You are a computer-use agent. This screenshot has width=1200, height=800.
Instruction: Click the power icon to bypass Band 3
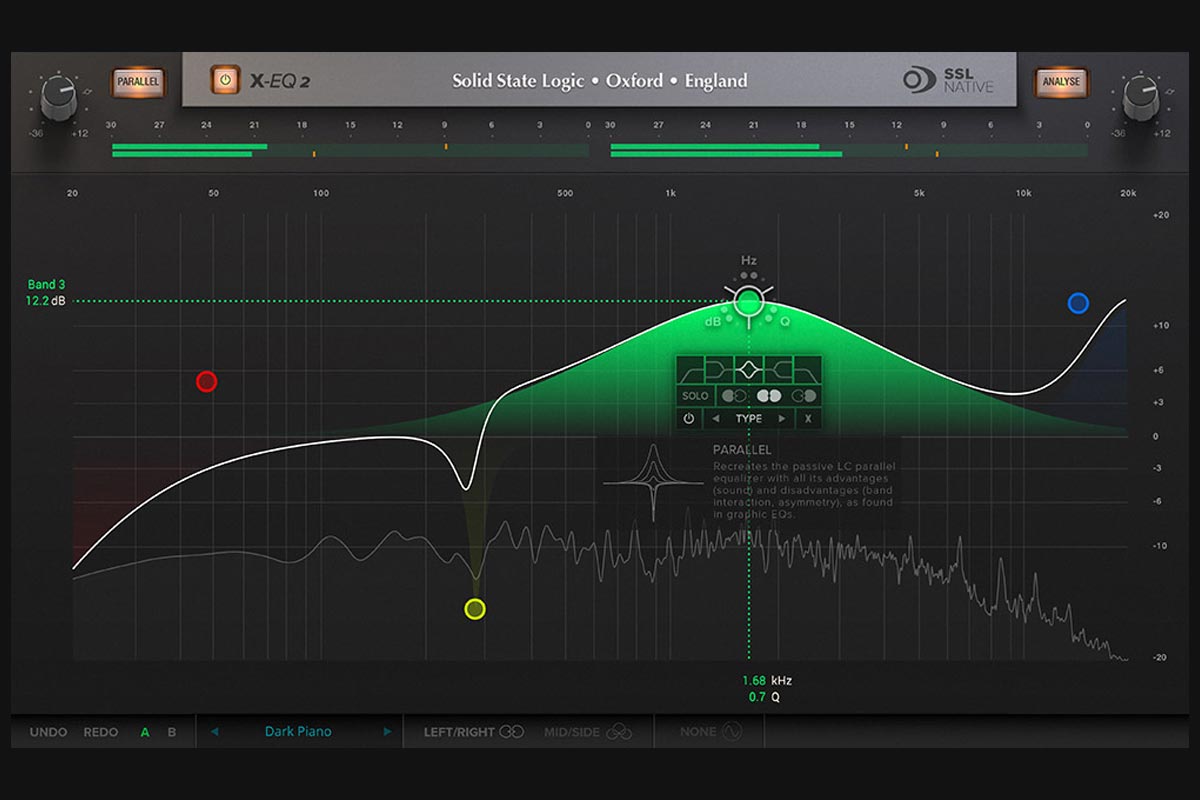[689, 418]
